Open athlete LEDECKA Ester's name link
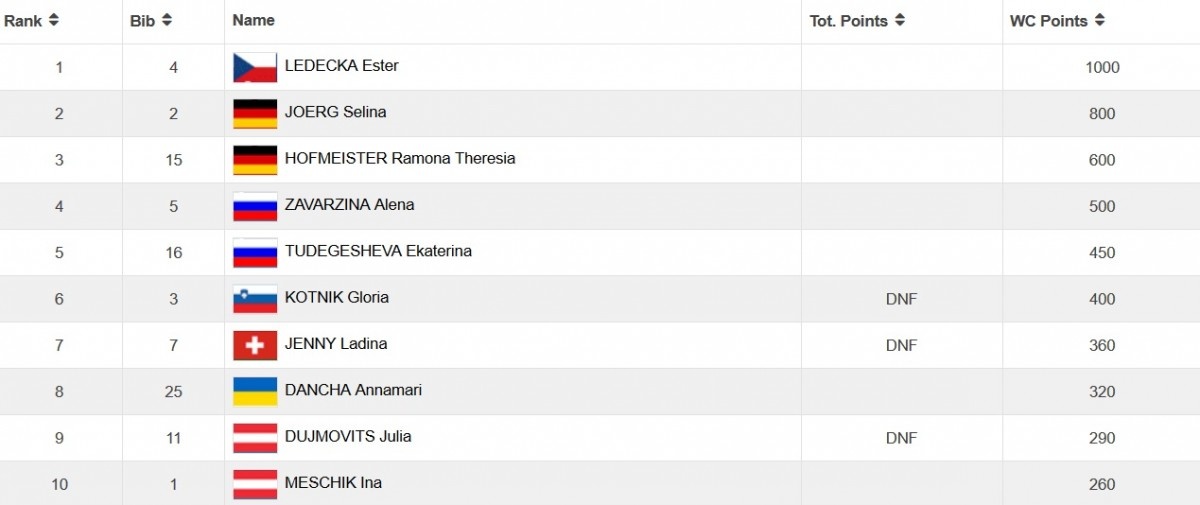1200x505 pixels. (341, 66)
